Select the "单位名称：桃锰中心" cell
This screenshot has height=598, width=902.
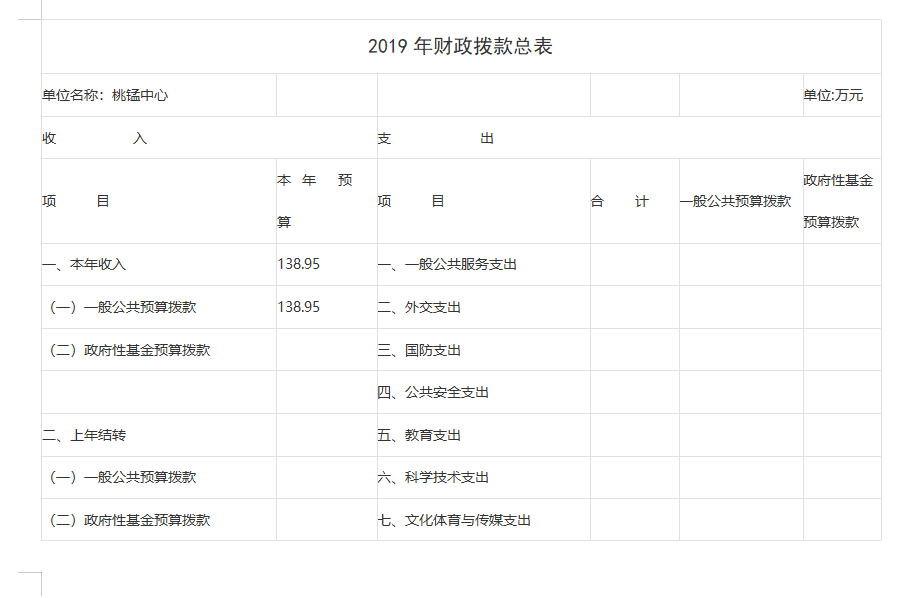pyautogui.click(x=105, y=96)
